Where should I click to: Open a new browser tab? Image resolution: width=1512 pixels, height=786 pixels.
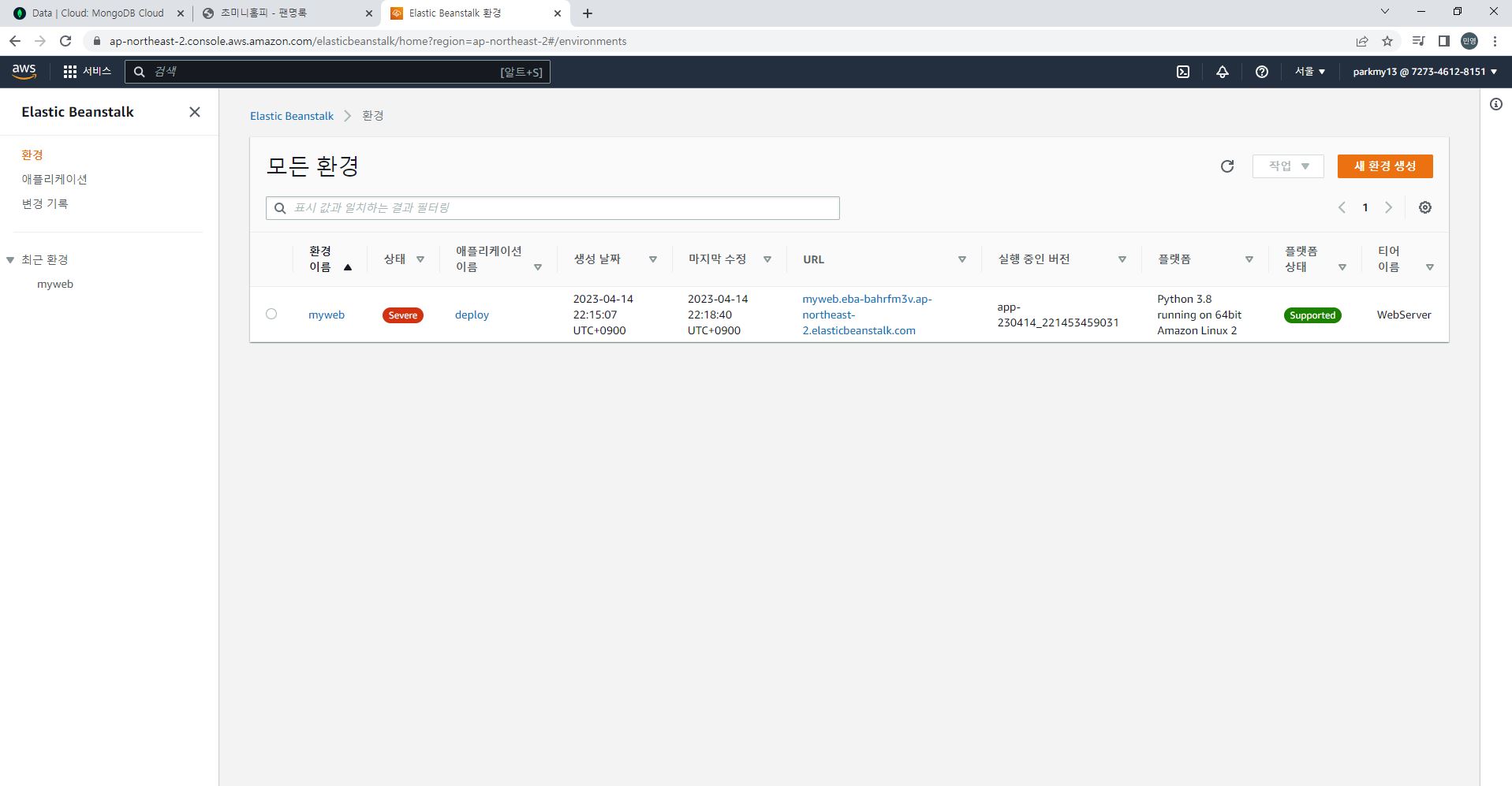click(588, 13)
